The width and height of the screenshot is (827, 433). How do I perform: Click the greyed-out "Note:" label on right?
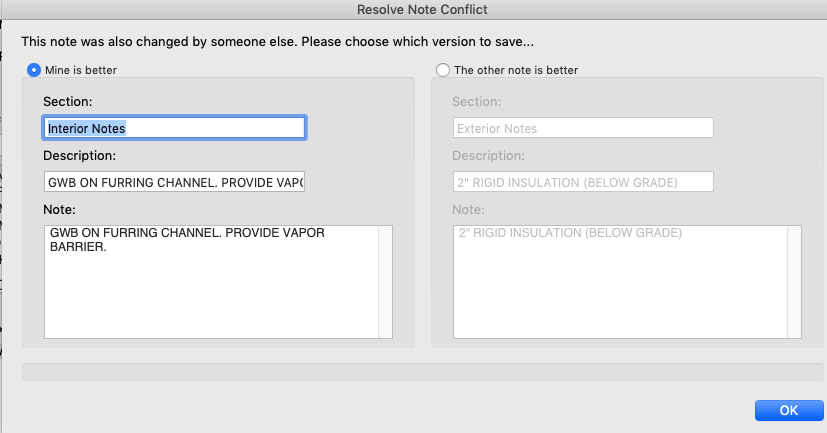(468, 210)
